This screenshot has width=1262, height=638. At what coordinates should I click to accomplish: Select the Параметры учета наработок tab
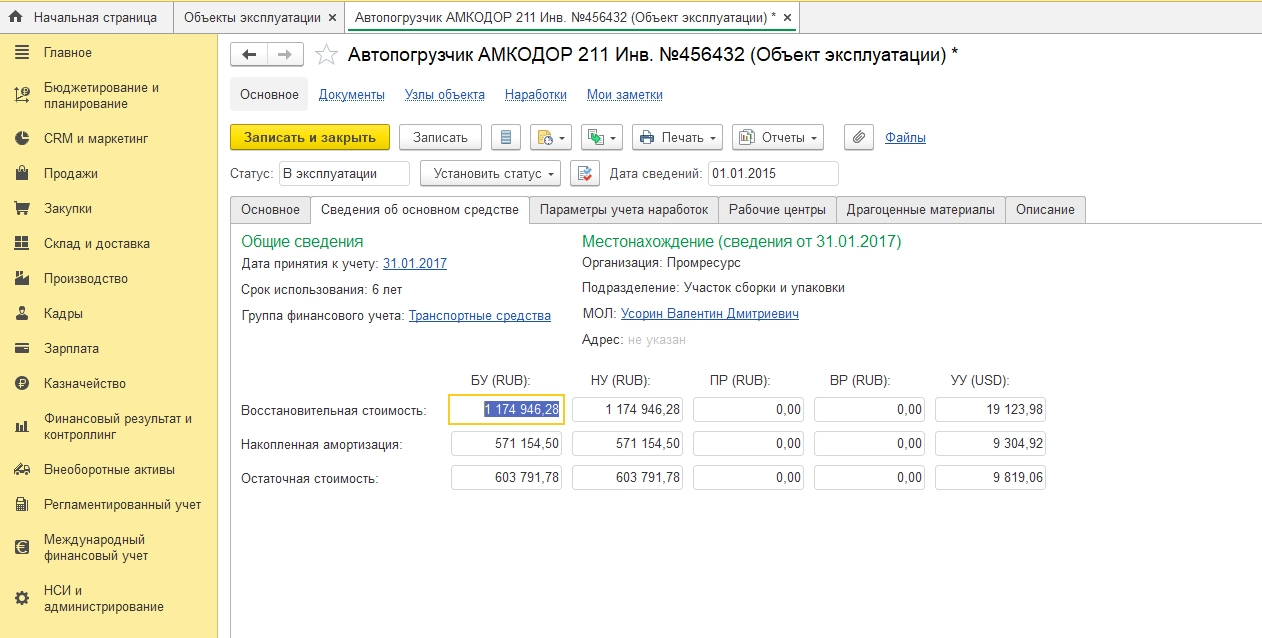click(623, 209)
